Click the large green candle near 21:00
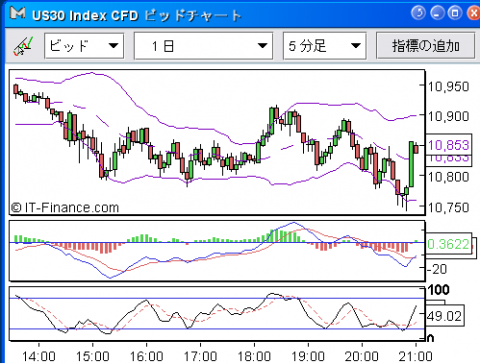480x364 pixels. (411, 164)
